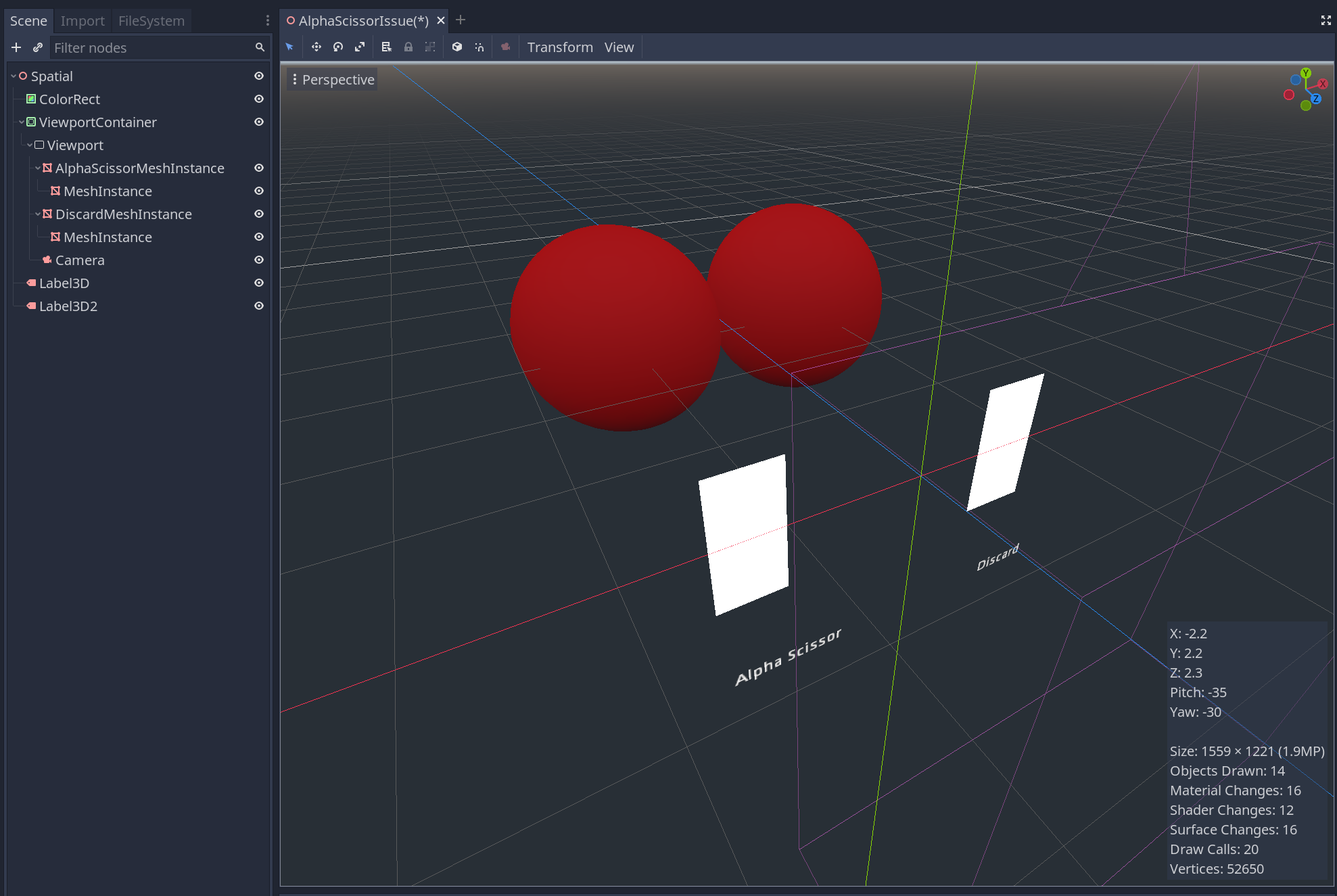Open the View menu
The image size is (1337, 896).
point(619,47)
